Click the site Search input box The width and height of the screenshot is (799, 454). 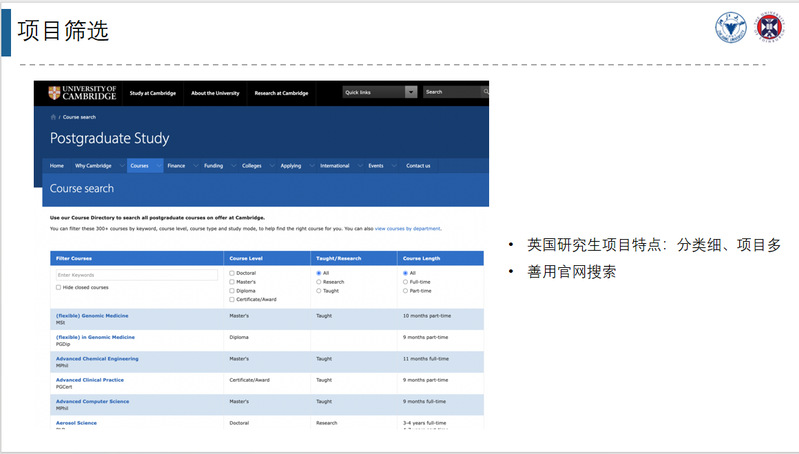tap(452, 92)
